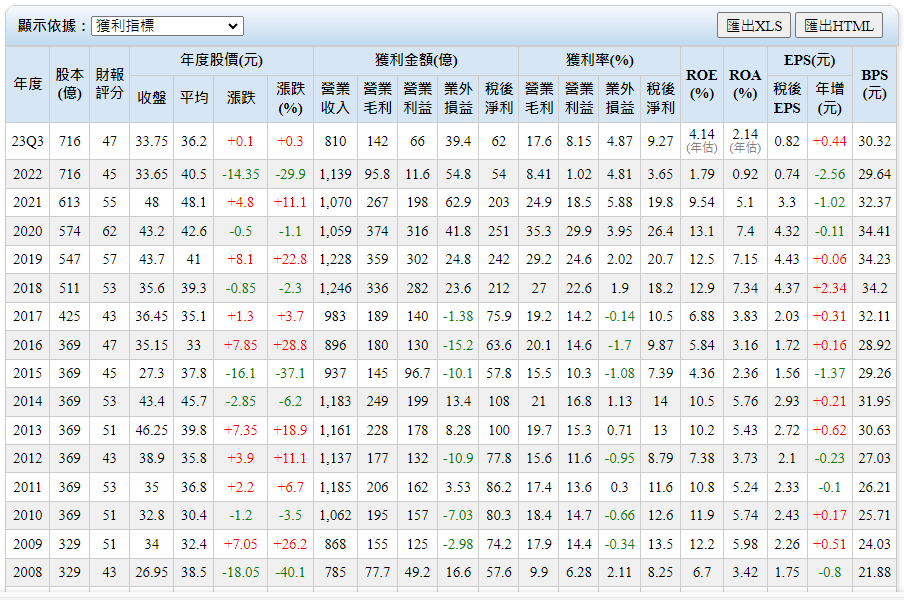Screen dimensions: 904x600
Task: Select the 稅後EPS column header
Action: [x=787, y=98]
